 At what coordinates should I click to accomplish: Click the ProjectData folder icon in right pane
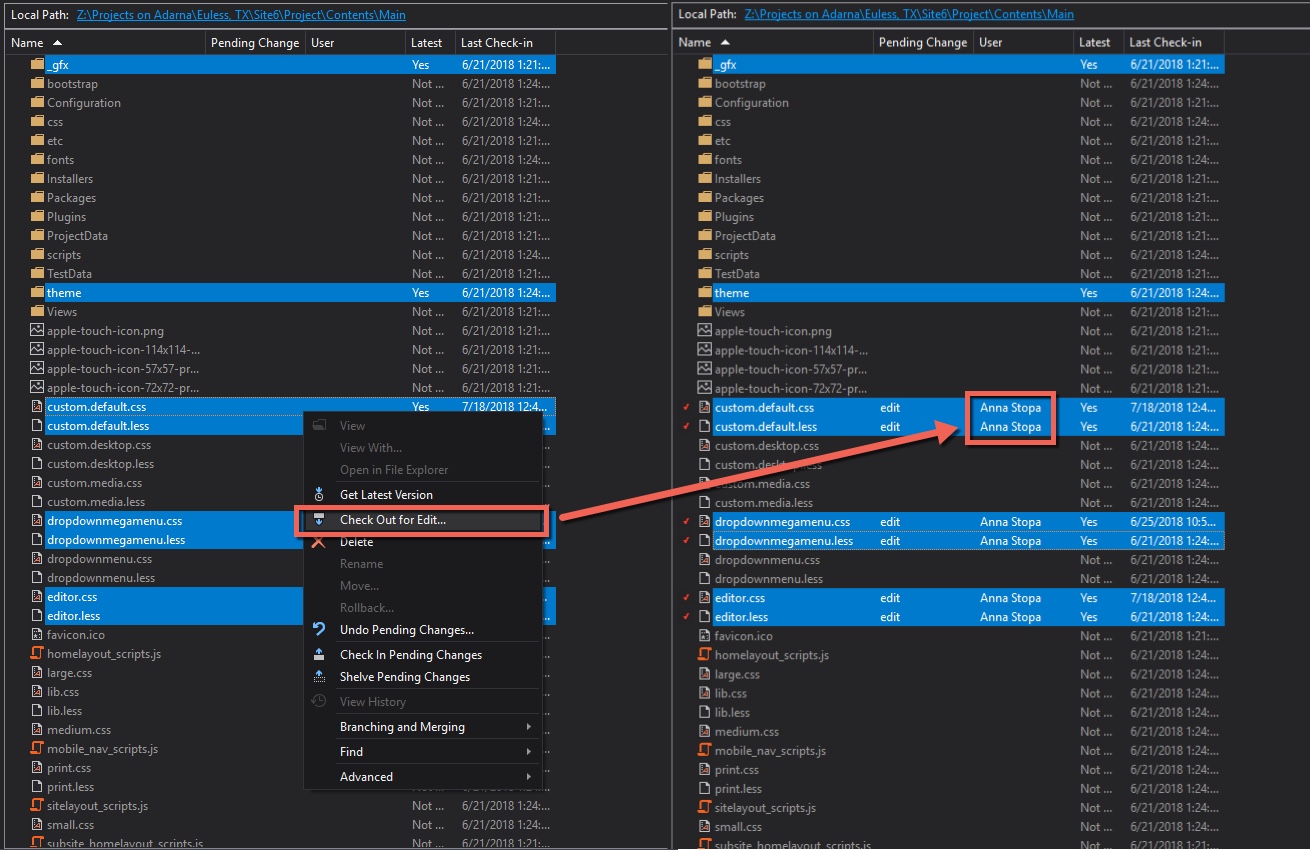click(705, 236)
